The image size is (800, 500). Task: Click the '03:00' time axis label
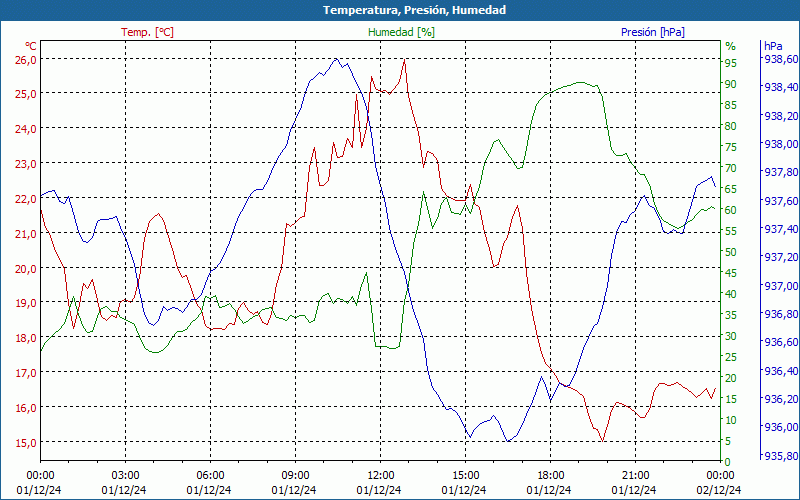coord(126,476)
